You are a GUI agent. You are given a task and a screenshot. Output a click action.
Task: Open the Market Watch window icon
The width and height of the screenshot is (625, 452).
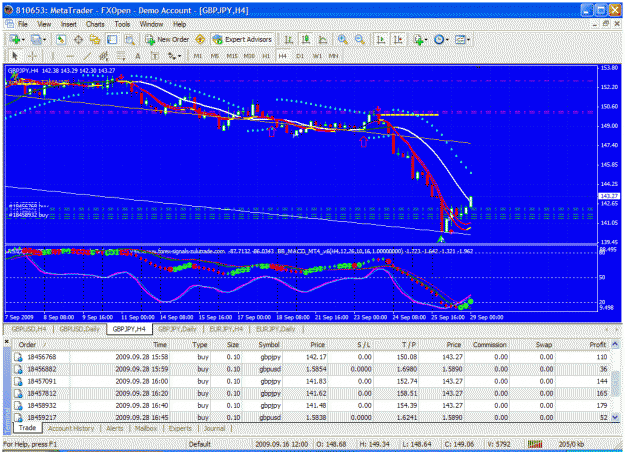coord(61,39)
